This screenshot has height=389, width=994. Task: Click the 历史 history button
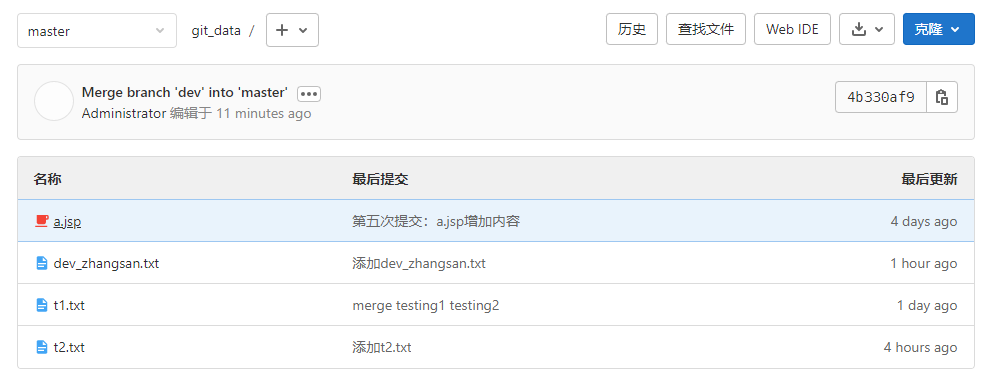tap(632, 29)
